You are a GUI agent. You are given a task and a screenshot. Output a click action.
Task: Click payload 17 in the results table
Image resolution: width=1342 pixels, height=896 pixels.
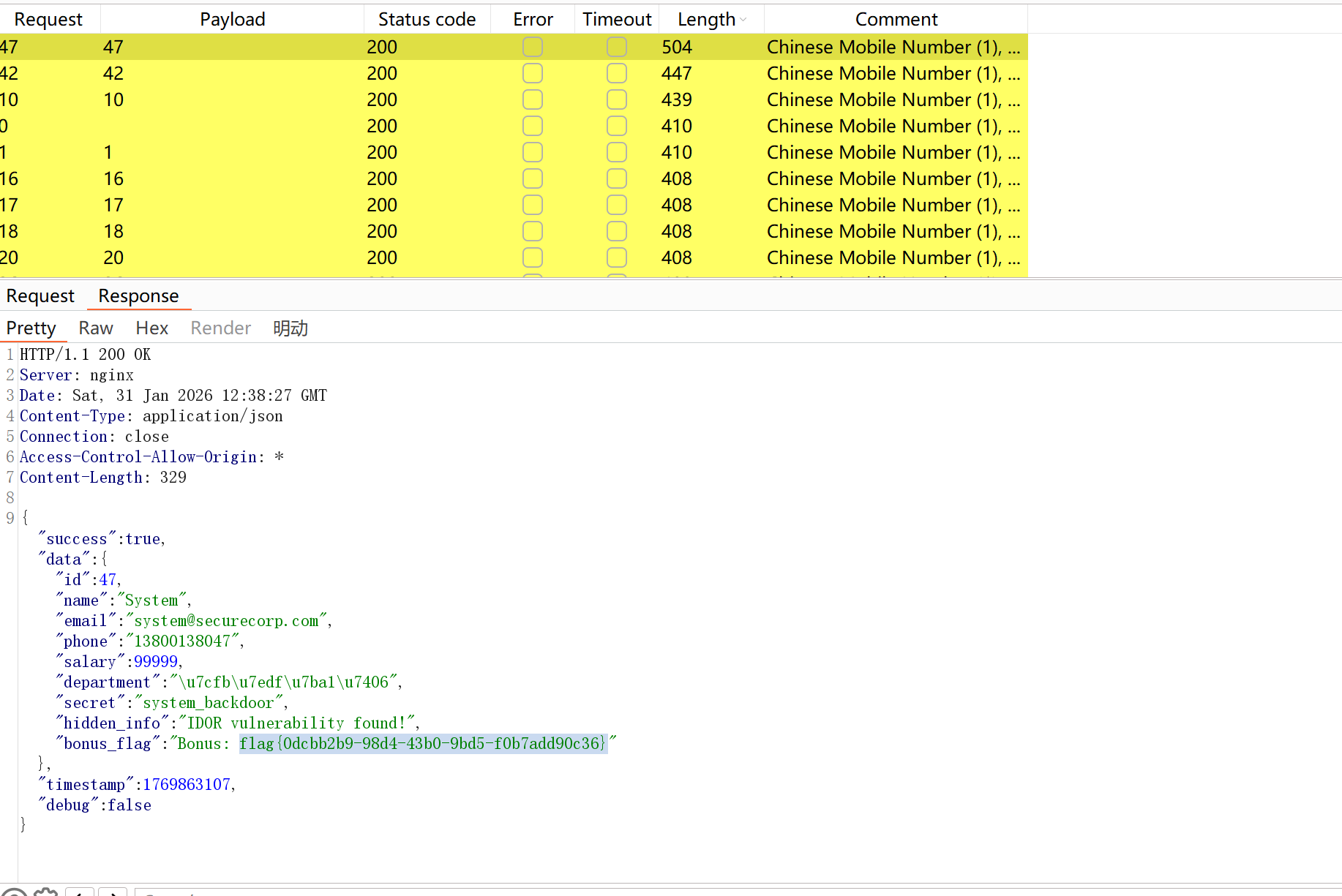(113, 205)
